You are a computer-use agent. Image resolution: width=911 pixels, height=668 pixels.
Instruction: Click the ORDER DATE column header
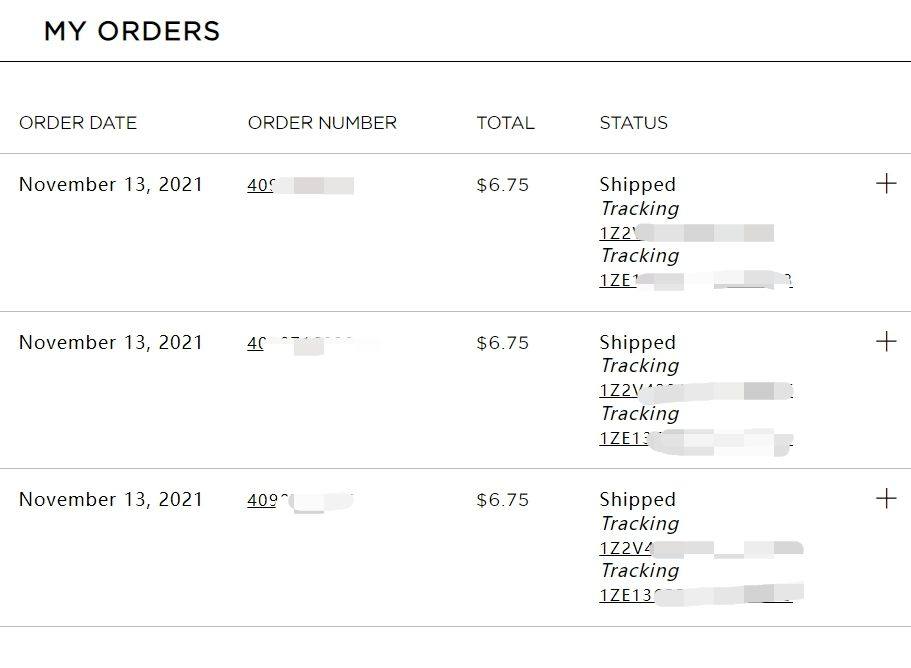78,123
